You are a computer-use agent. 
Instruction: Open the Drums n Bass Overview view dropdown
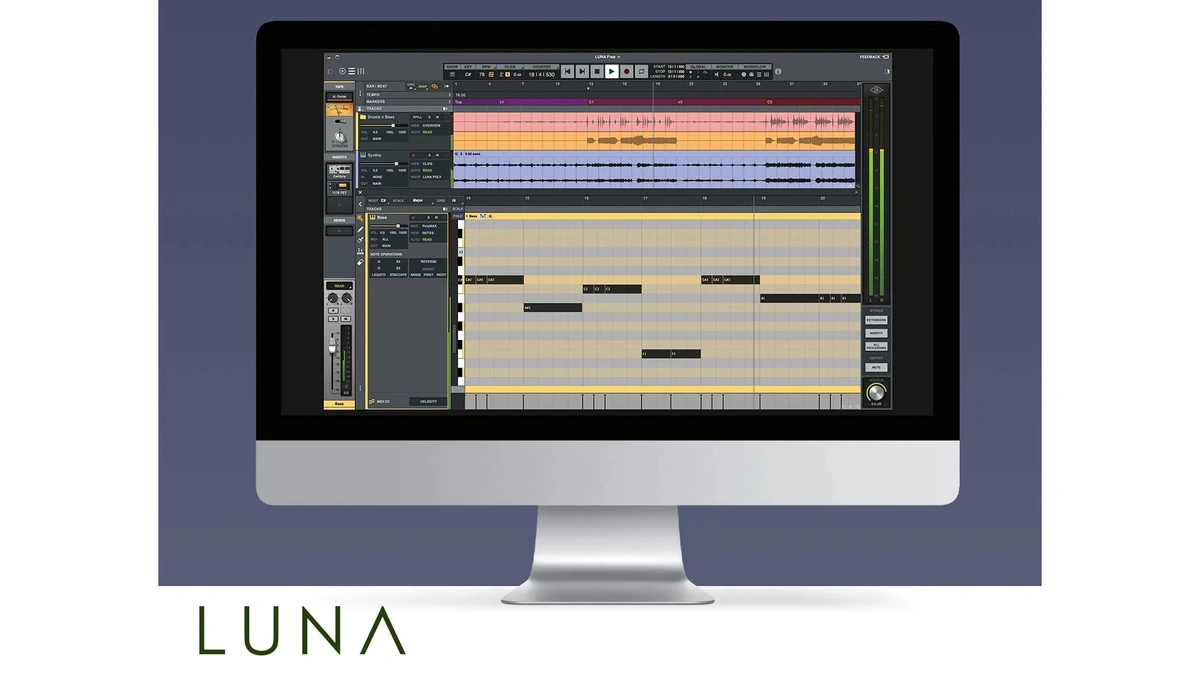431,125
